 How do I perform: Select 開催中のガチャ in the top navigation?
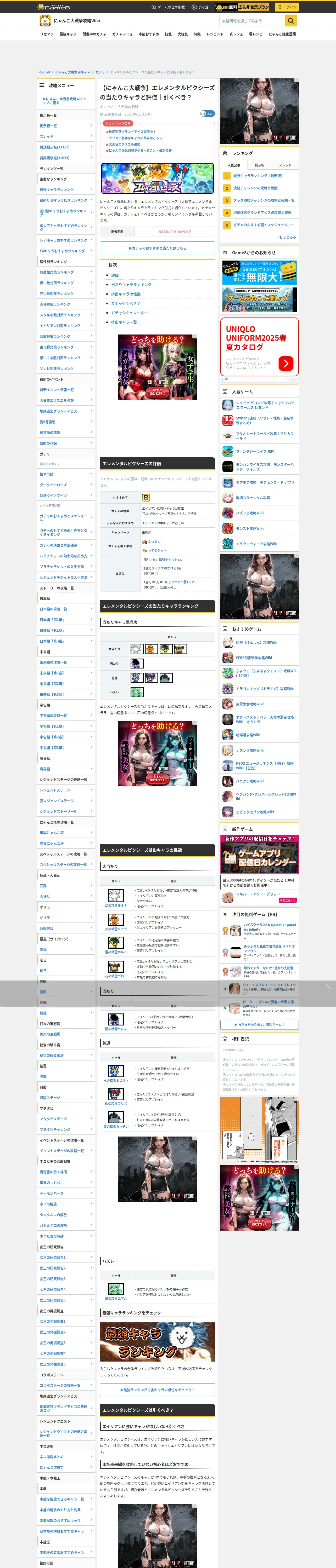click(x=94, y=34)
